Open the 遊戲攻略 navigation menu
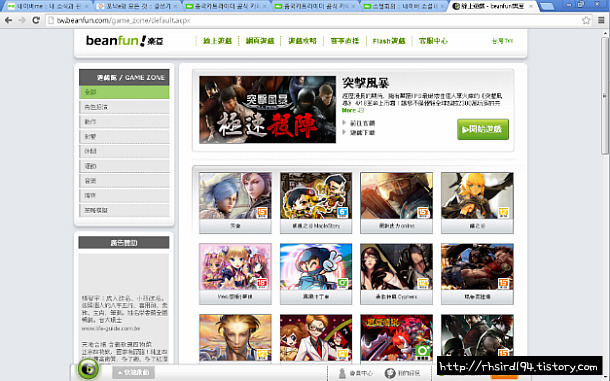The height and width of the screenshot is (381, 610). 302,41
